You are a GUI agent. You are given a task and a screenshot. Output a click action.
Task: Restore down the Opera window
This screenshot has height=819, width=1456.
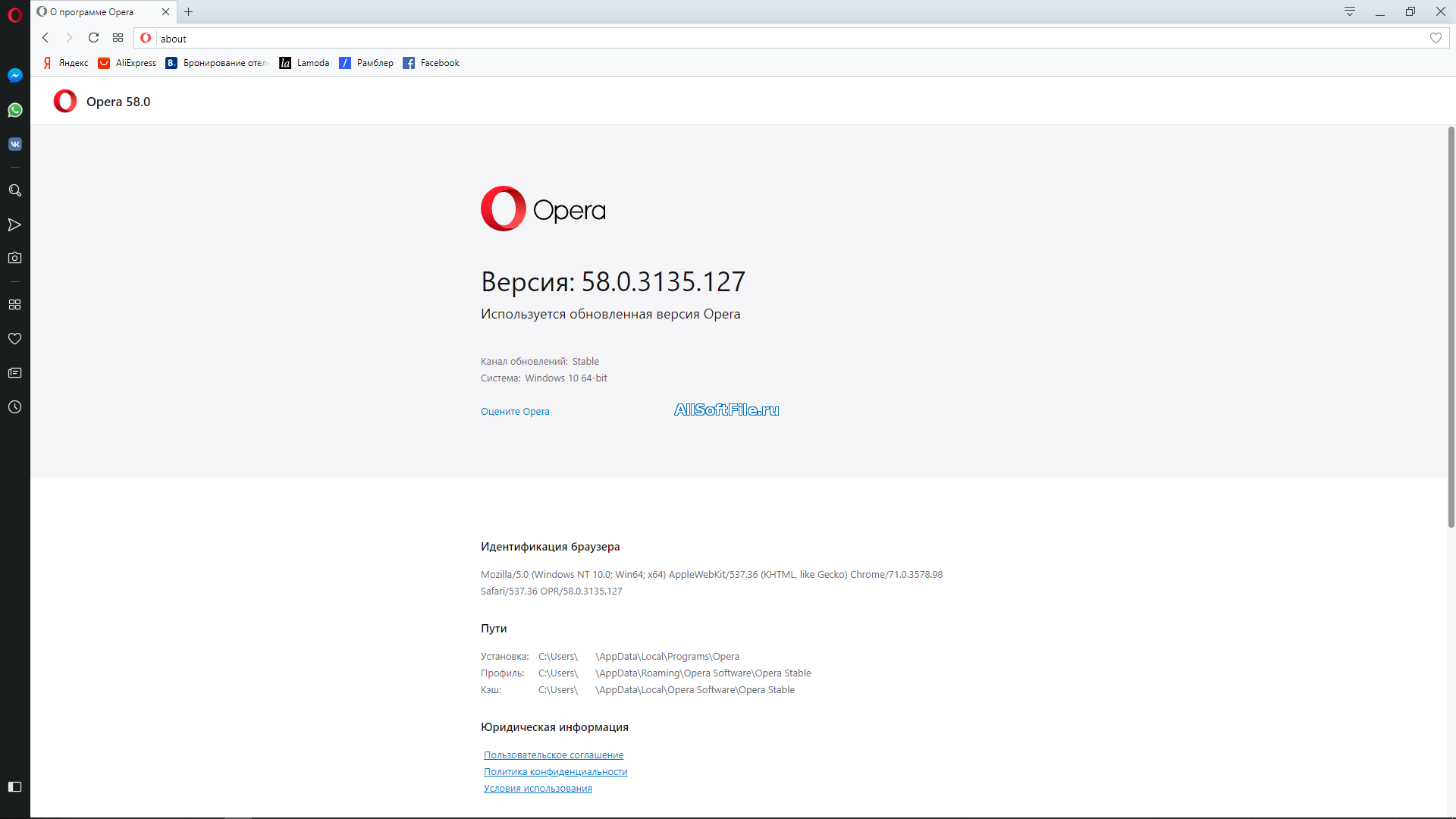1410,12
